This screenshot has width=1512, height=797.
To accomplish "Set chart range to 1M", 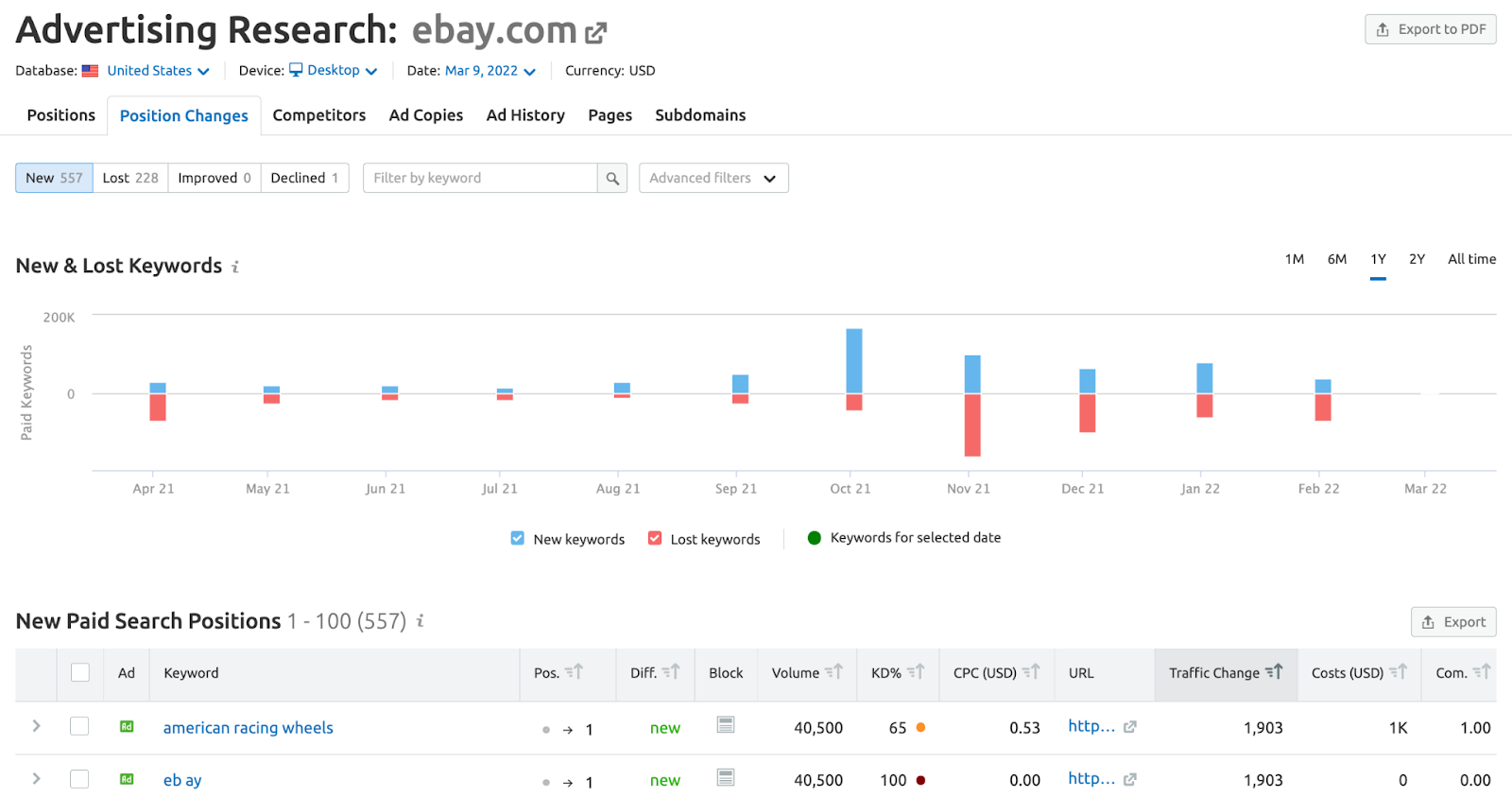I will pyautogui.click(x=1295, y=259).
